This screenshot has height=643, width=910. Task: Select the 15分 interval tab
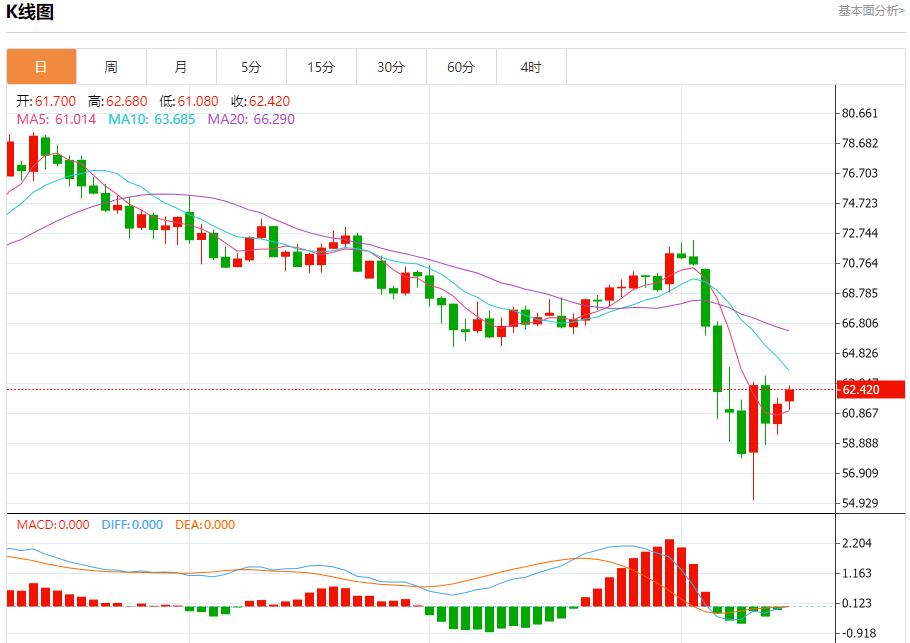coord(321,67)
